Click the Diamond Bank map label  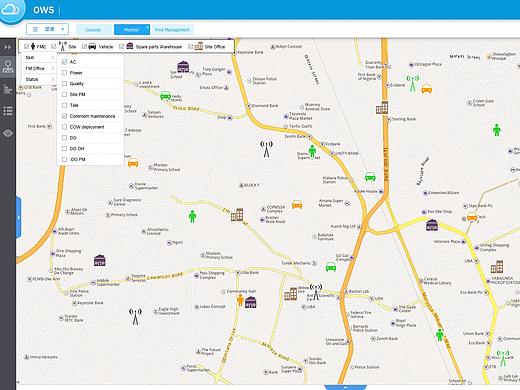(x=265, y=106)
